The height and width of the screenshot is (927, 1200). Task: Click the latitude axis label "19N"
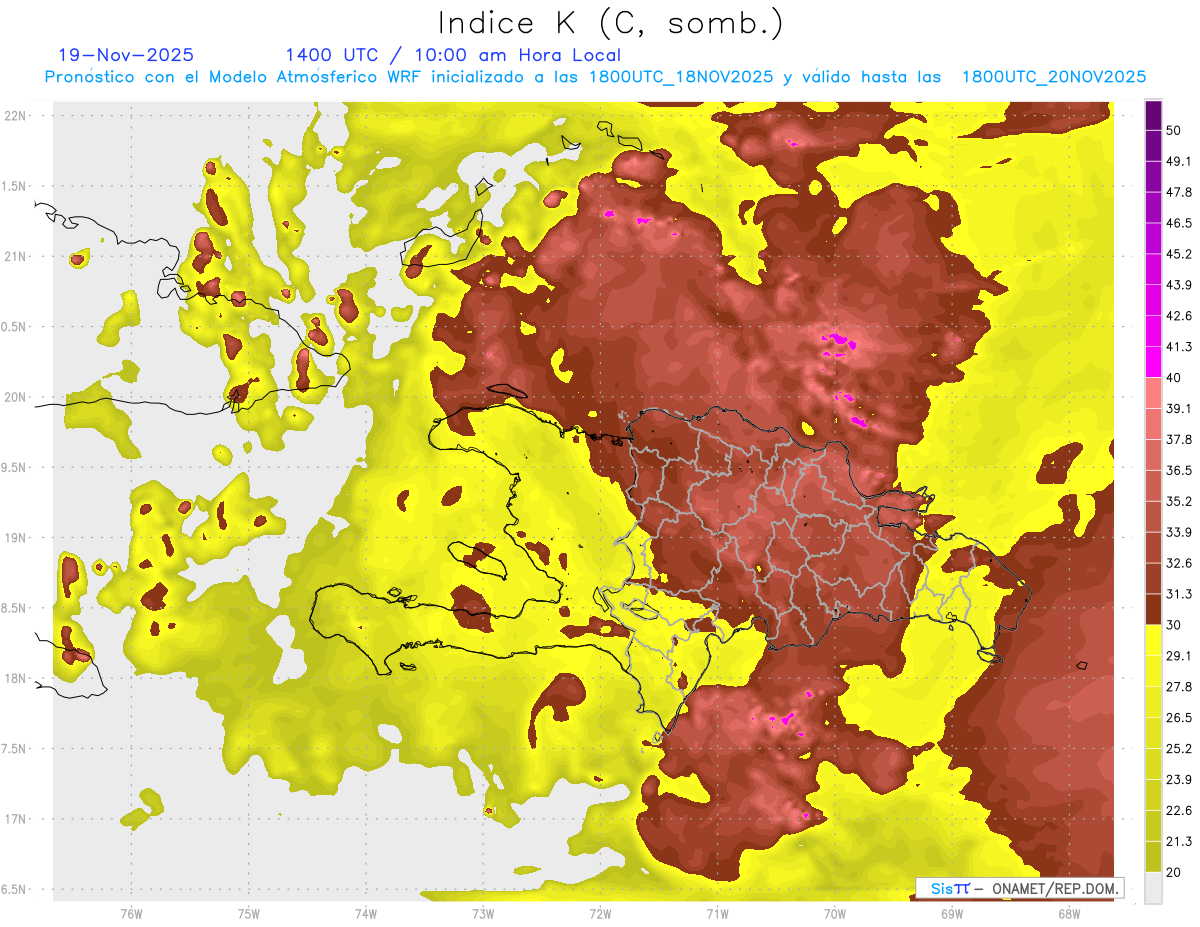click(16, 538)
